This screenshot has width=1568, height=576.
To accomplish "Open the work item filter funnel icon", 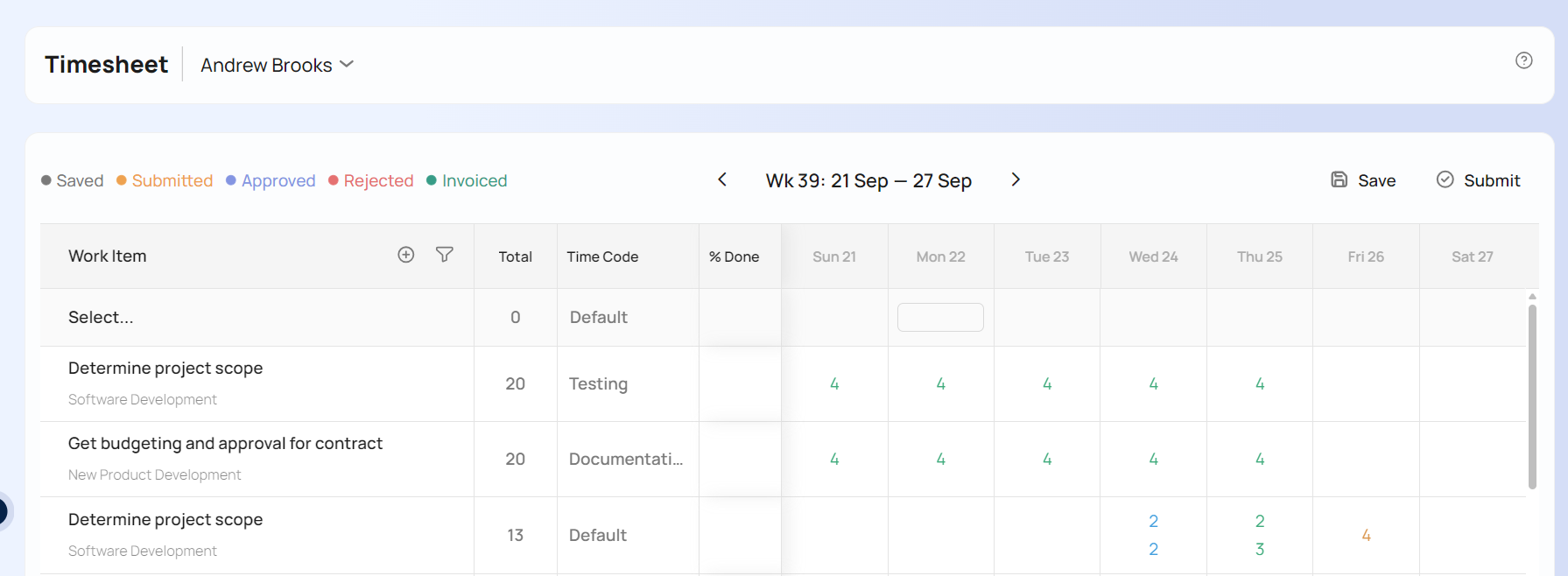I will point(445,255).
